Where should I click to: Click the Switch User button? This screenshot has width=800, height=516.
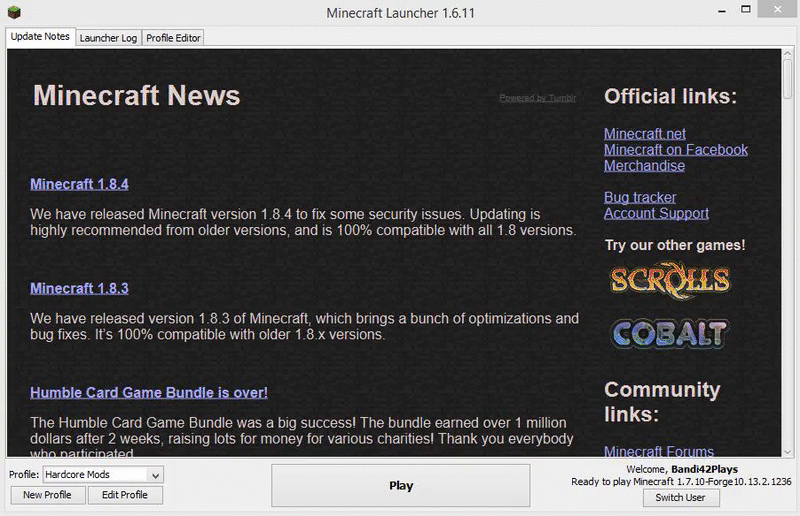(681, 498)
